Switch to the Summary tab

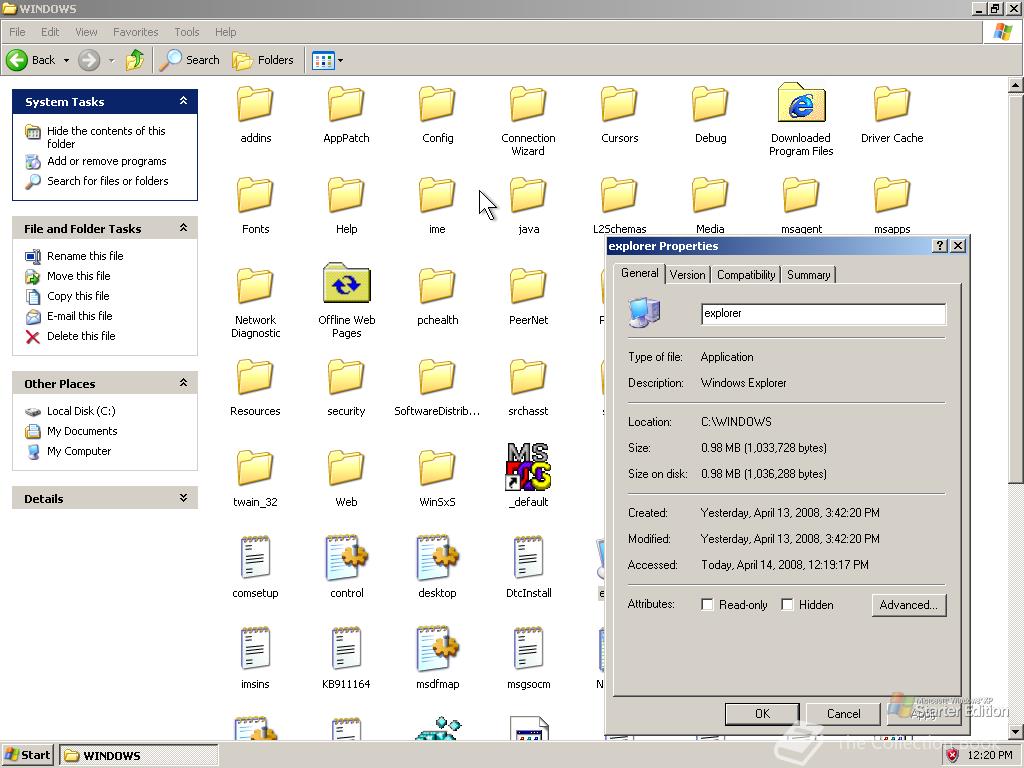[808, 275]
